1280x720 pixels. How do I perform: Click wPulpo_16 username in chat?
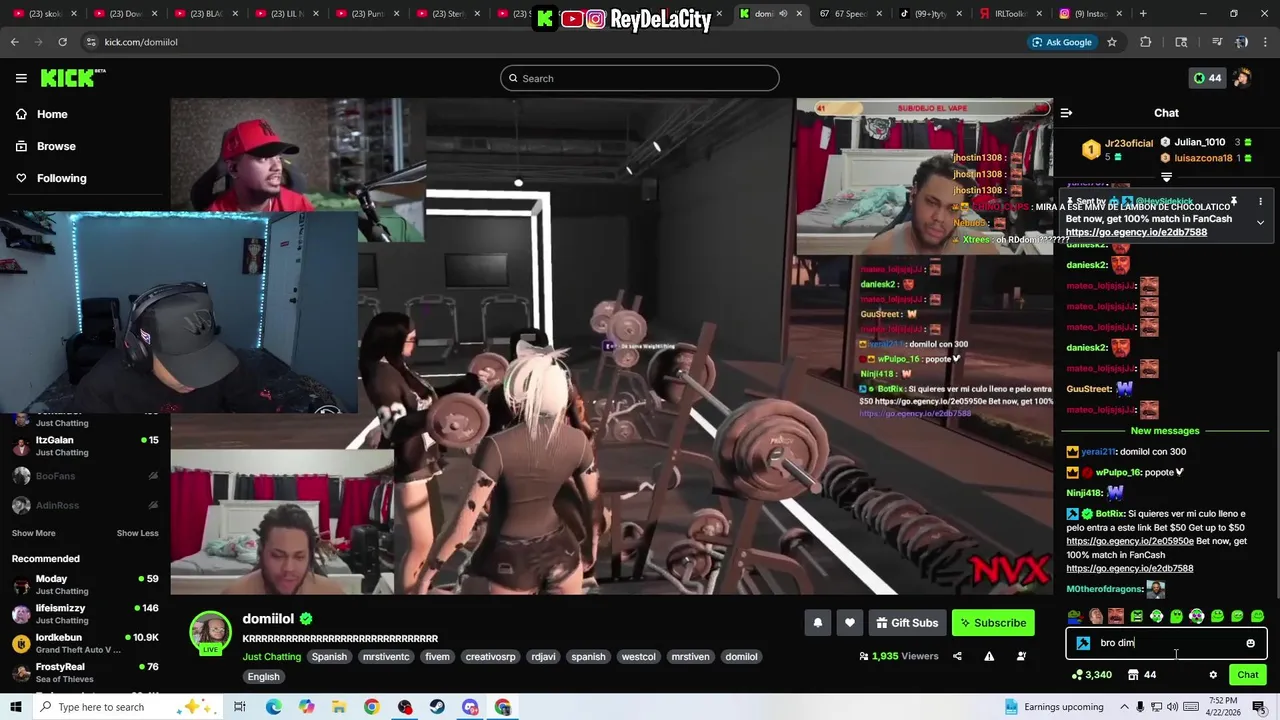(x=1118, y=472)
